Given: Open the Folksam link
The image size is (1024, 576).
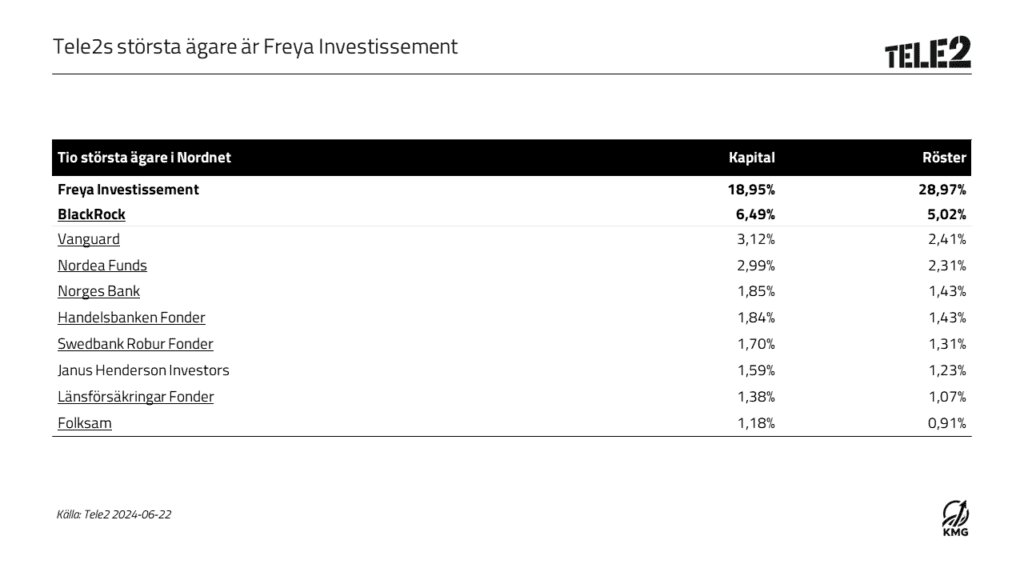Looking at the screenshot, I should point(84,423).
